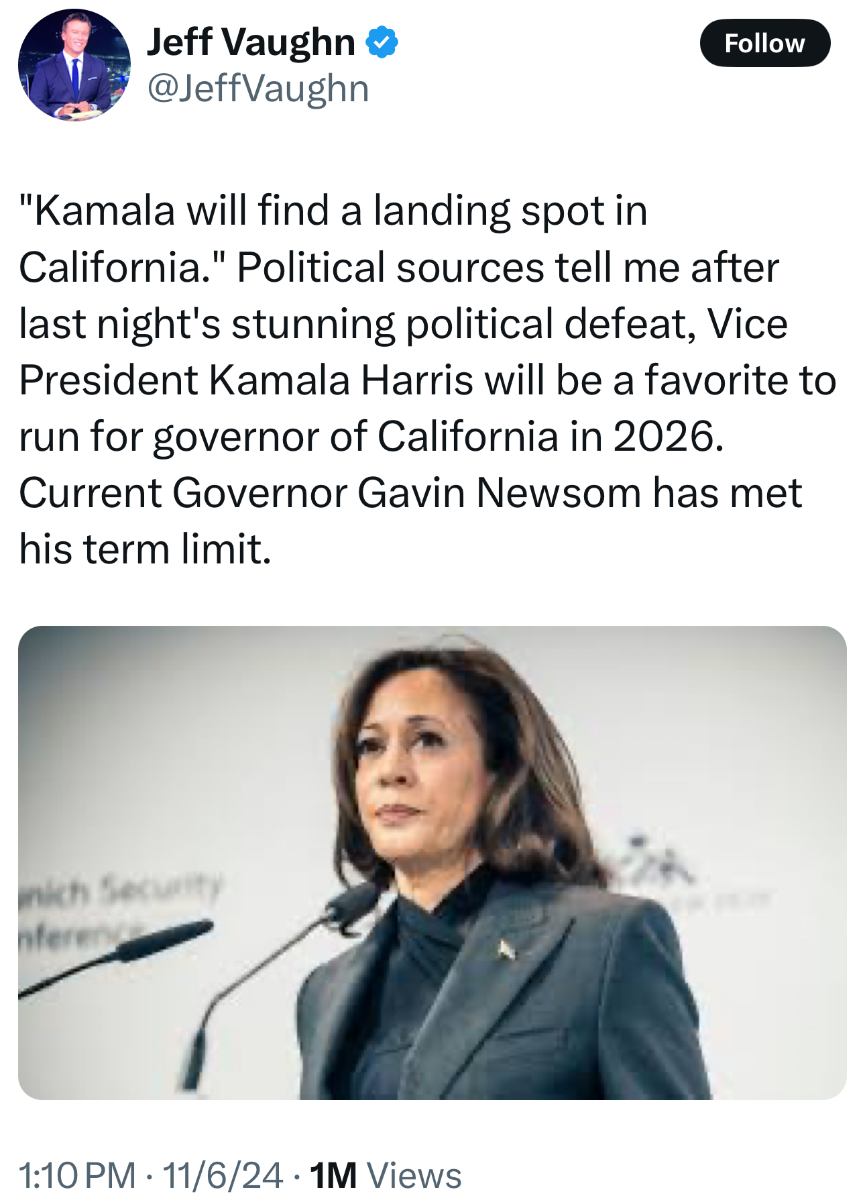The height and width of the screenshot is (1200, 865).
Task: Click the blue verified checkmark badge
Action: tap(384, 43)
